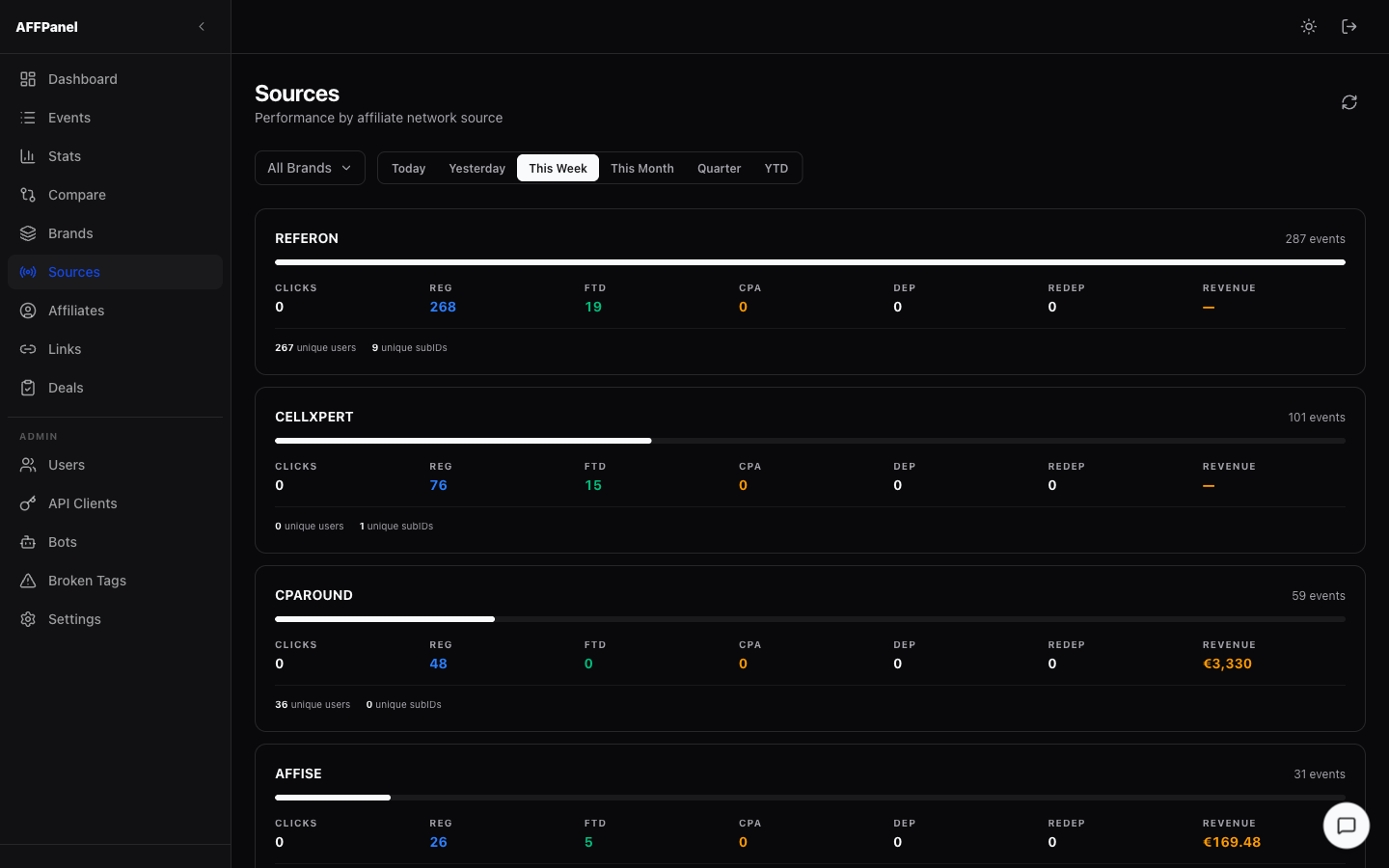Open the Dashboard section from sidebar
This screenshot has height=868, width=1389.
[82, 78]
